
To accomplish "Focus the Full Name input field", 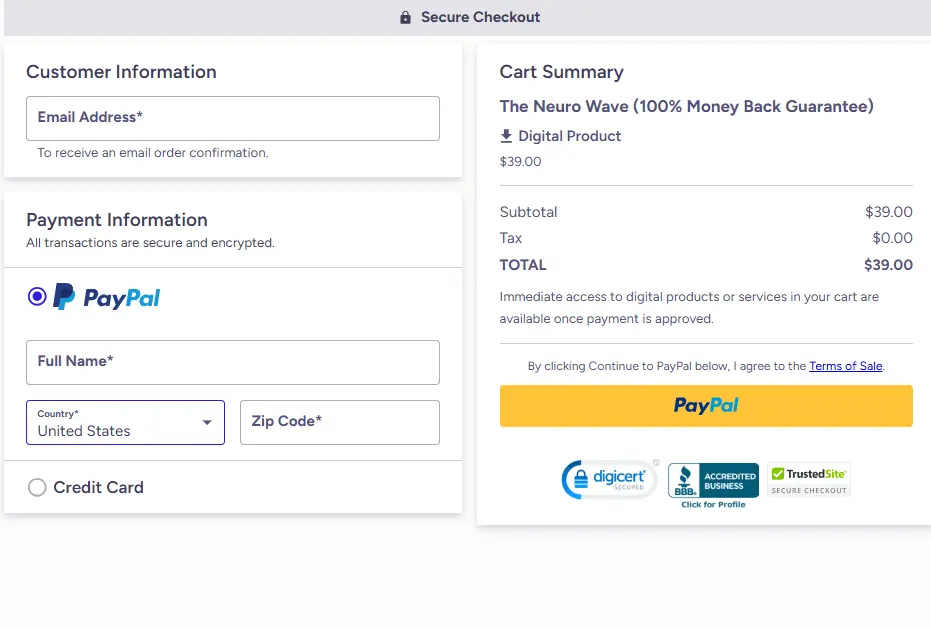I will pos(232,362).
